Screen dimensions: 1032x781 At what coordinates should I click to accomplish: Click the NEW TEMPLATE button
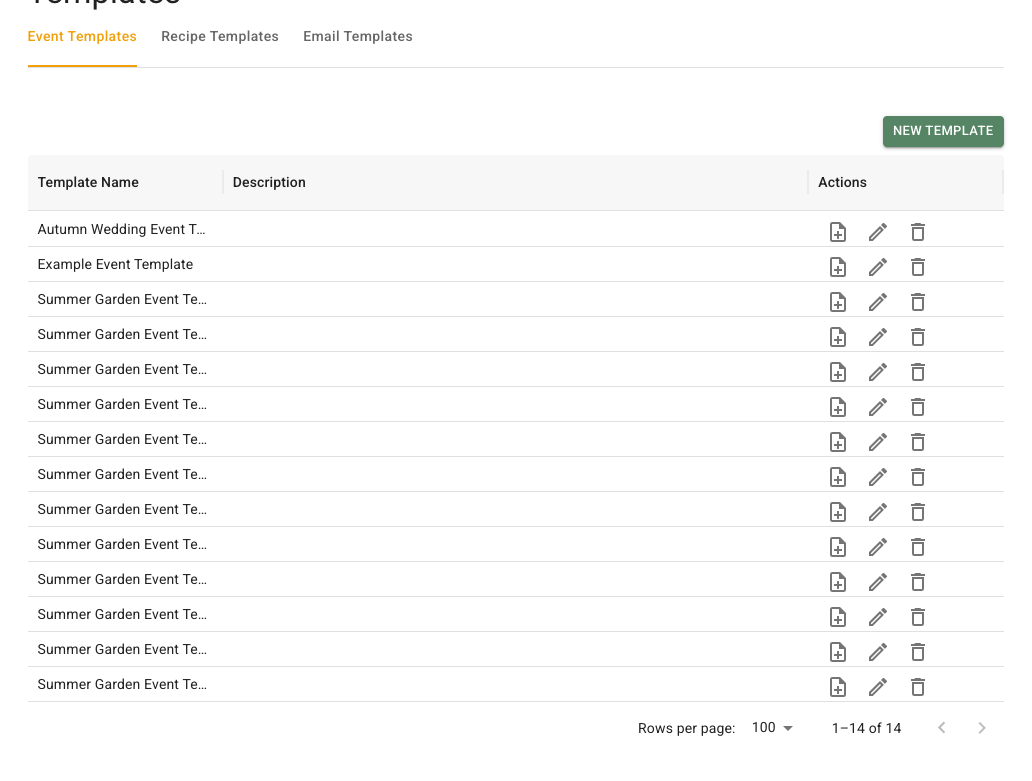(x=943, y=131)
